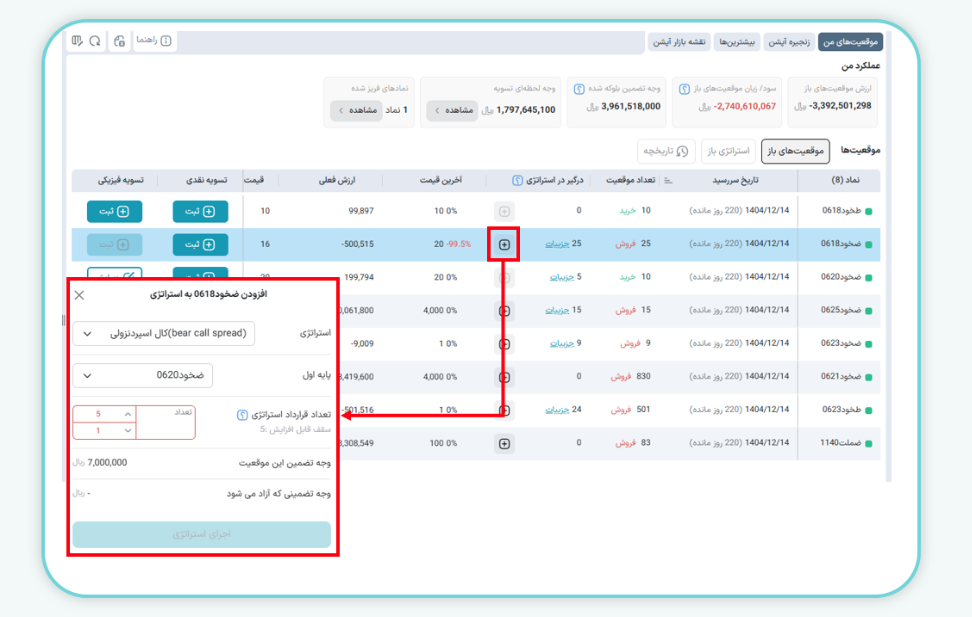The image size is (972, 617).
Task: Click ثبت under تسویه نقدی for طخود0618
Action: click(x=199, y=211)
